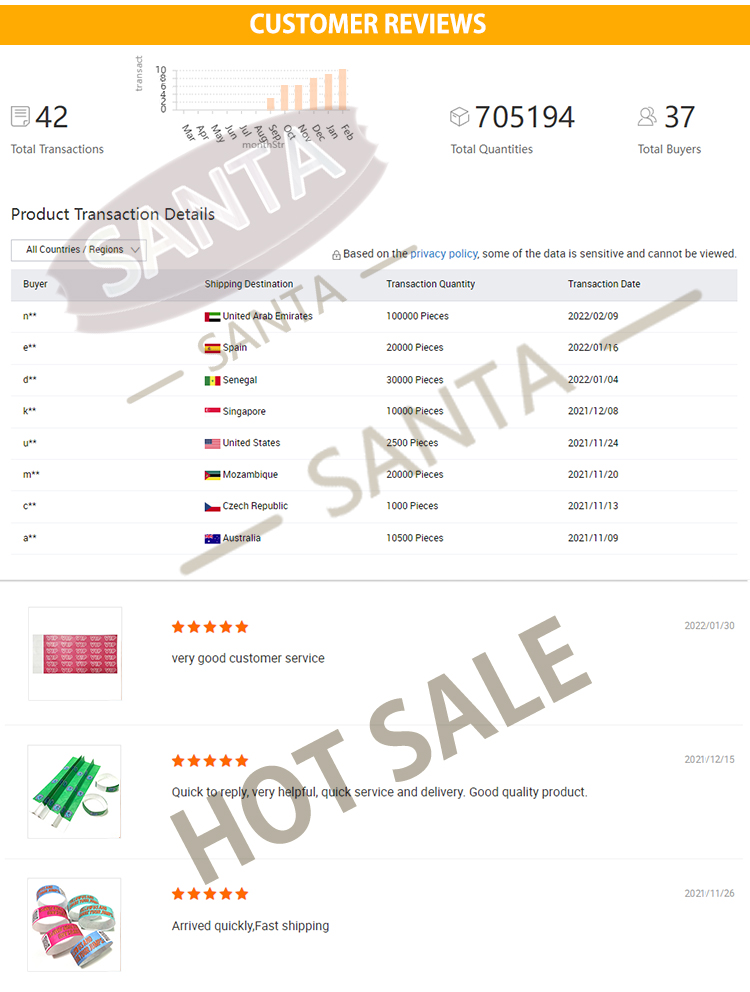The width and height of the screenshot is (750, 992).
Task: Click the Total Transactions document icon
Action: tap(20, 116)
